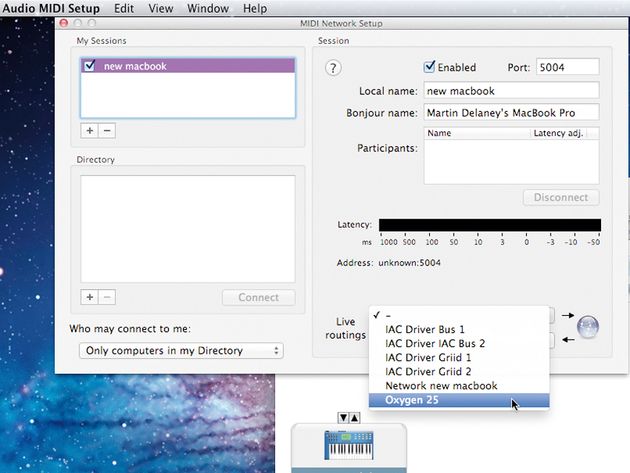
Task: Choose IAC Driver IAC Bus 2
Action: (459, 343)
